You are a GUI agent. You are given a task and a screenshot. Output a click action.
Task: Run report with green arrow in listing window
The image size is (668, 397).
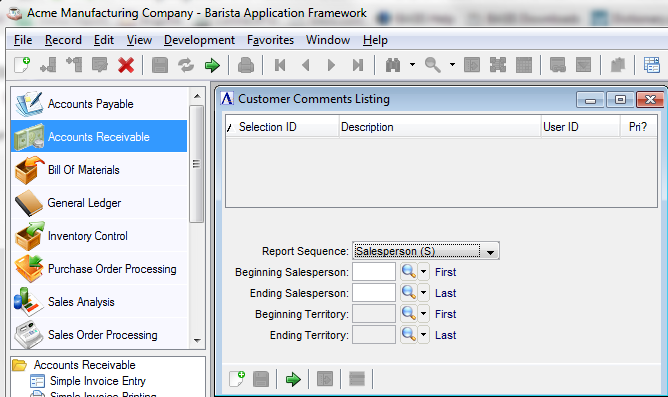293,379
